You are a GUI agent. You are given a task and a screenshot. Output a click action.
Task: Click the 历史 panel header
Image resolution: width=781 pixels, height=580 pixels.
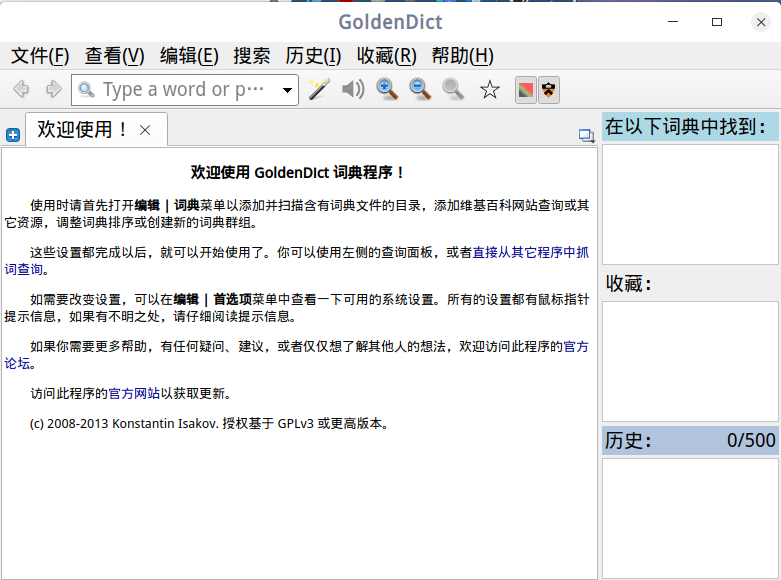click(690, 440)
